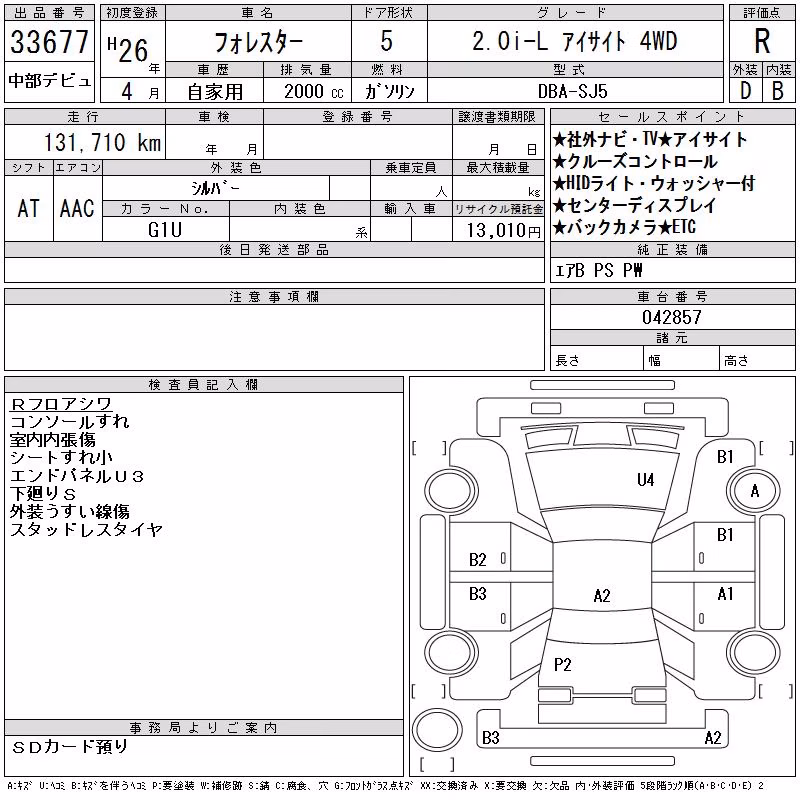Select vehicle history 自家用
The image size is (800, 800).
point(215,92)
